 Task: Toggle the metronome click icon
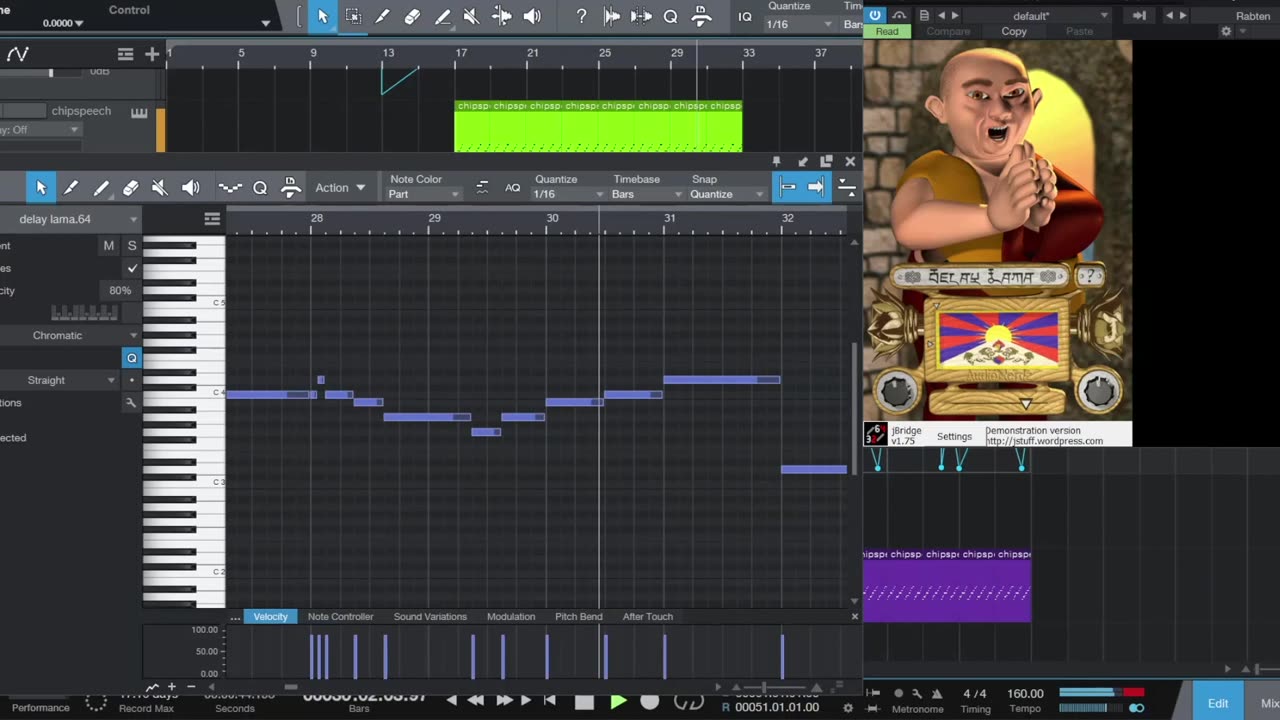[x=937, y=693]
